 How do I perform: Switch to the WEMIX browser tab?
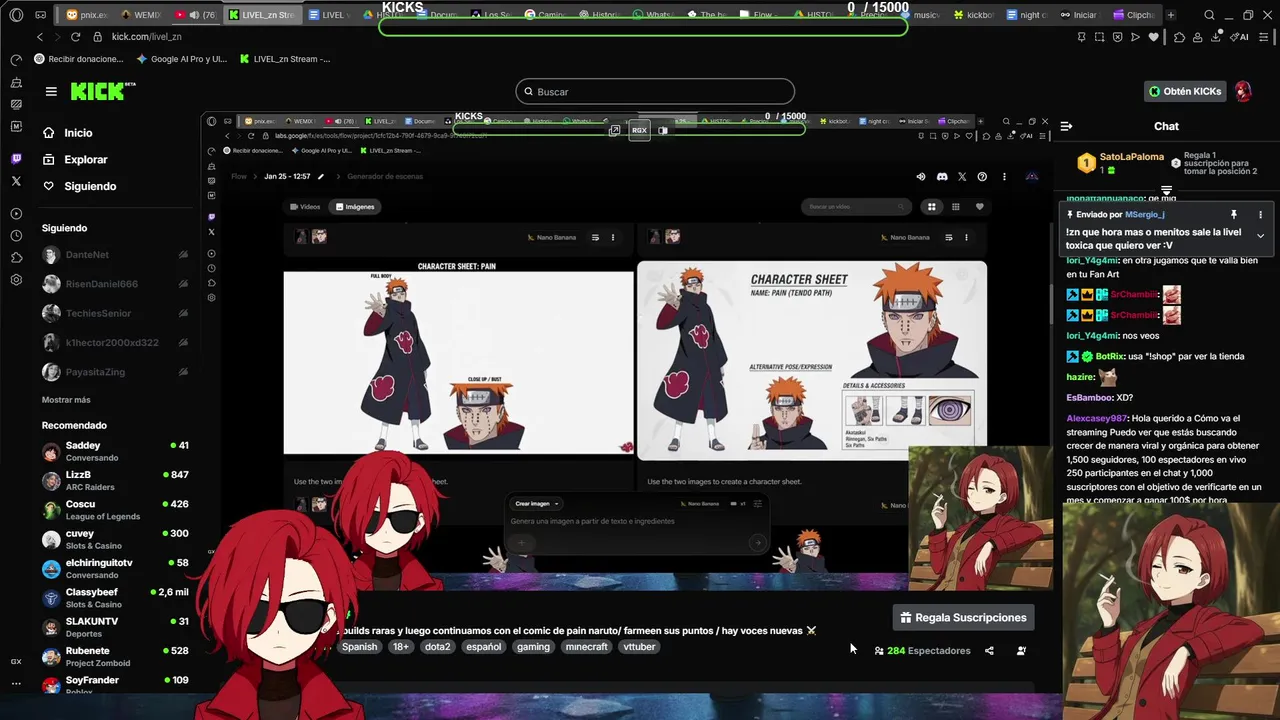[x=141, y=15]
